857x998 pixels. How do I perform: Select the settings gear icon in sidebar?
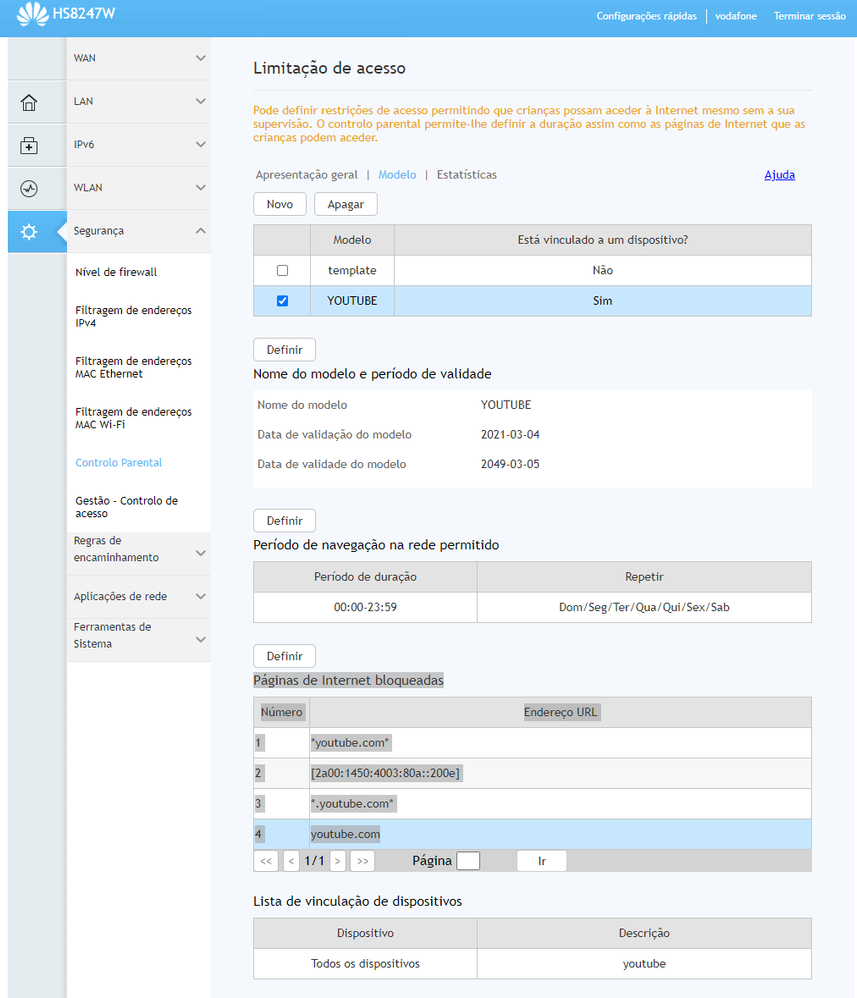pyautogui.click(x=29, y=232)
